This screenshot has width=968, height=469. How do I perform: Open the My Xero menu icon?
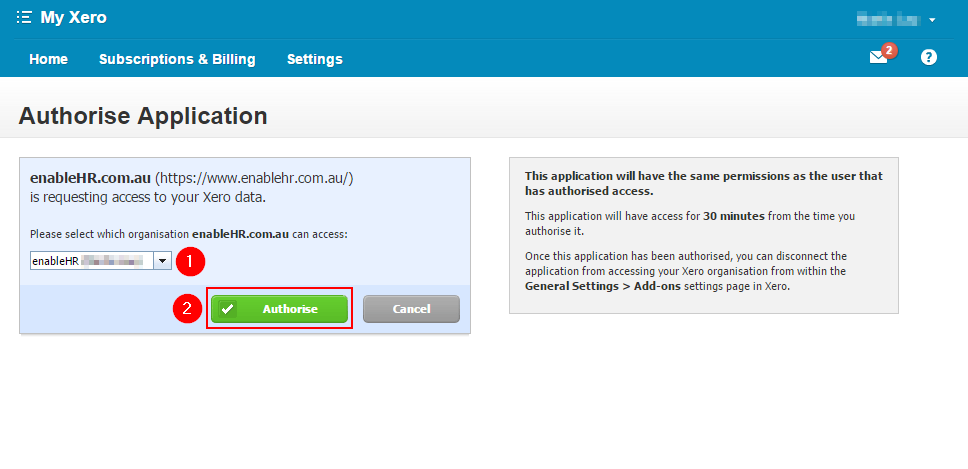(23, 17)
